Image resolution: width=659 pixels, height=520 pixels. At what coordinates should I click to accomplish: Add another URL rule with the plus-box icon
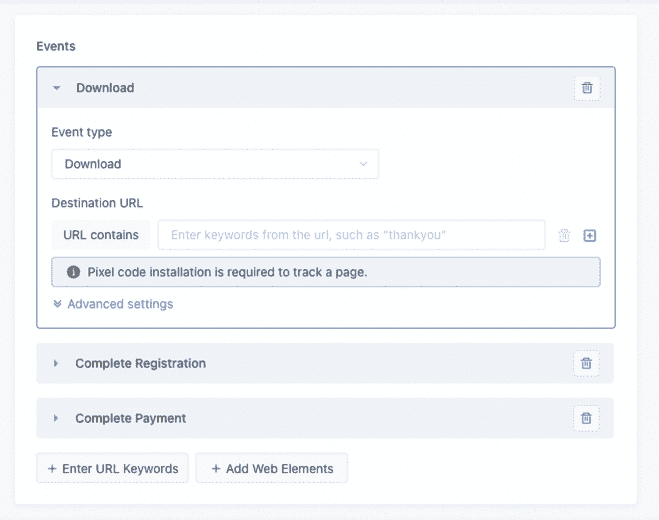(x=590, y=236)
